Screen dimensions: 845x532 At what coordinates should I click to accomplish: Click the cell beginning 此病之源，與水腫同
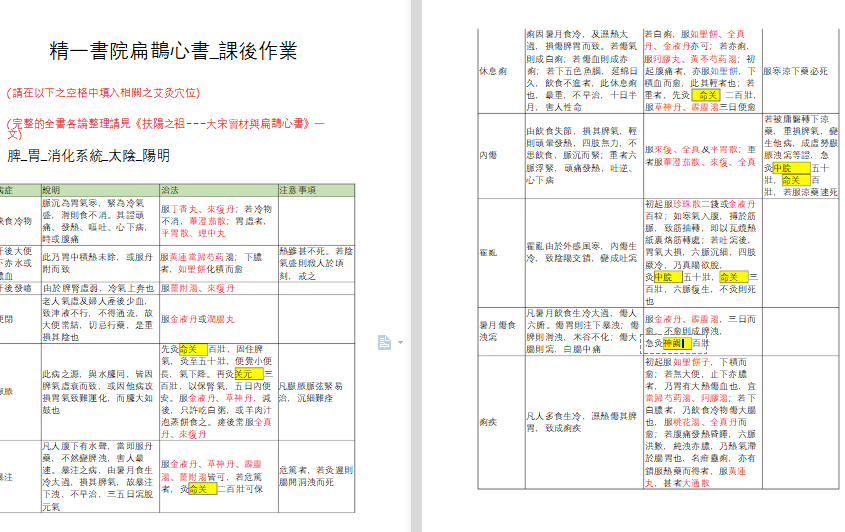coord(98,392)
